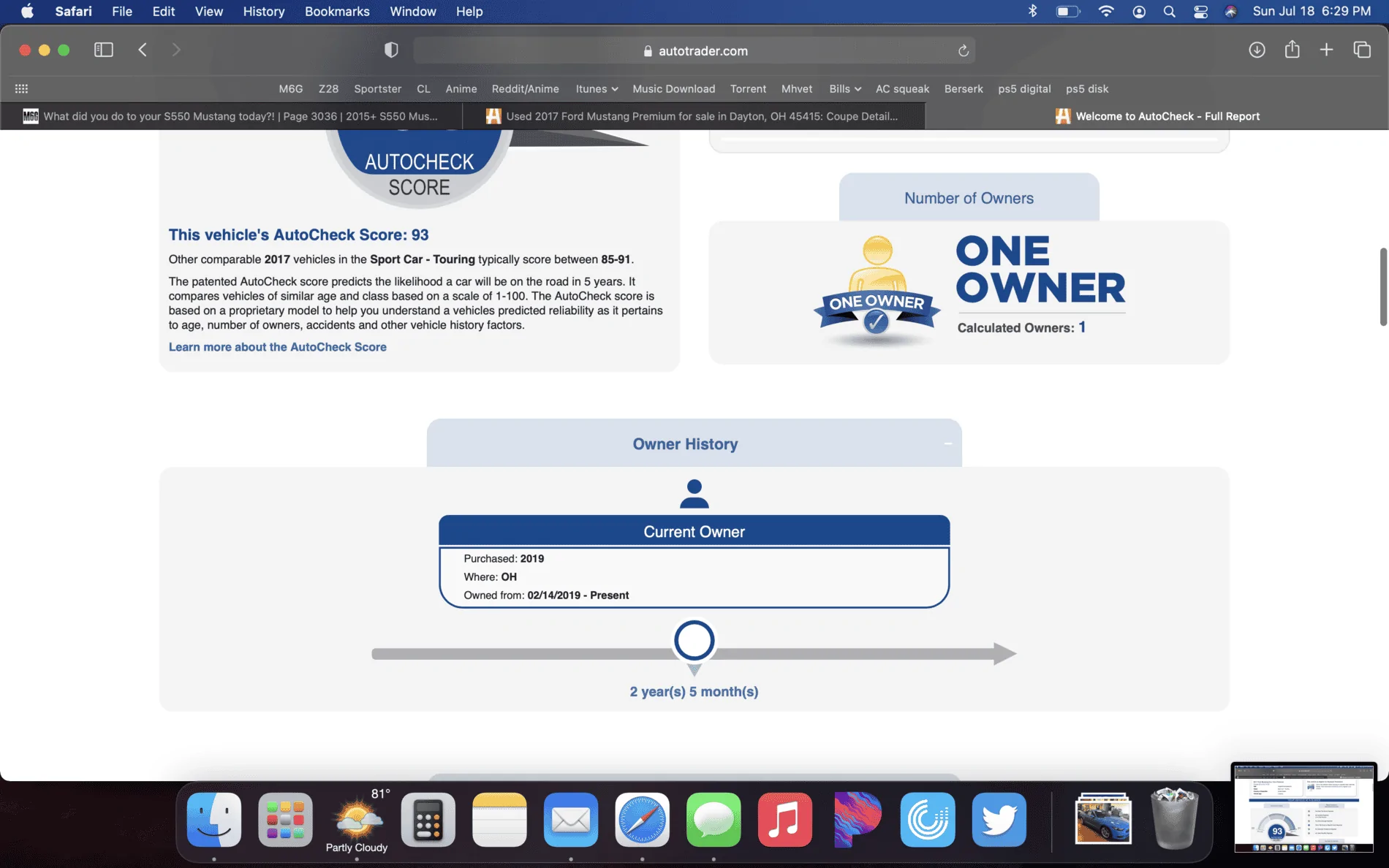1389x868 pixels.
Task: Show Safari downloads
Action: point(1257,50)
